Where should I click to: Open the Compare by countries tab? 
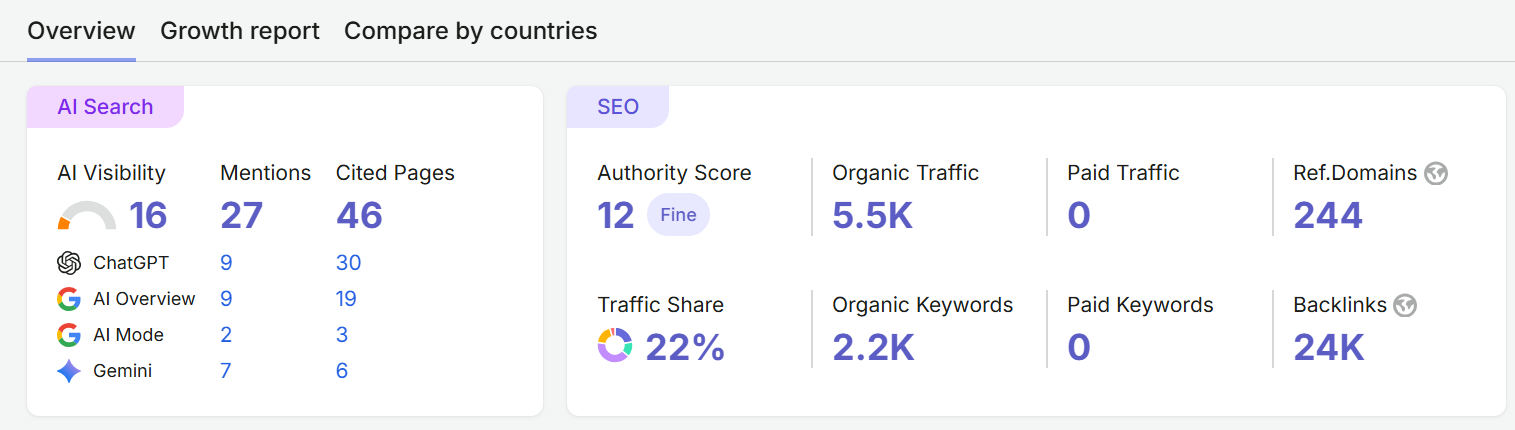click(471, 31)
